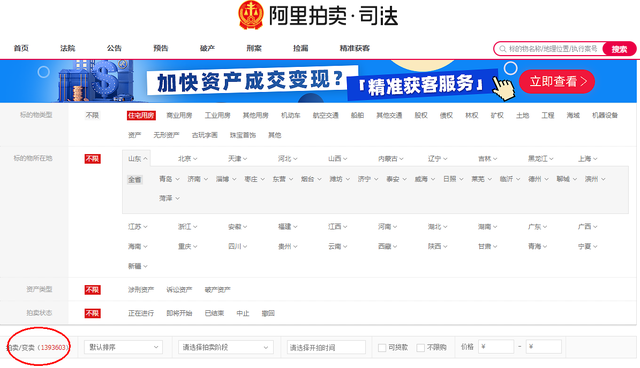The width and height of the screenshot is (640, 368).
Task: Expand the 内蒙古 province dropdown
Action: pos(391,159)
